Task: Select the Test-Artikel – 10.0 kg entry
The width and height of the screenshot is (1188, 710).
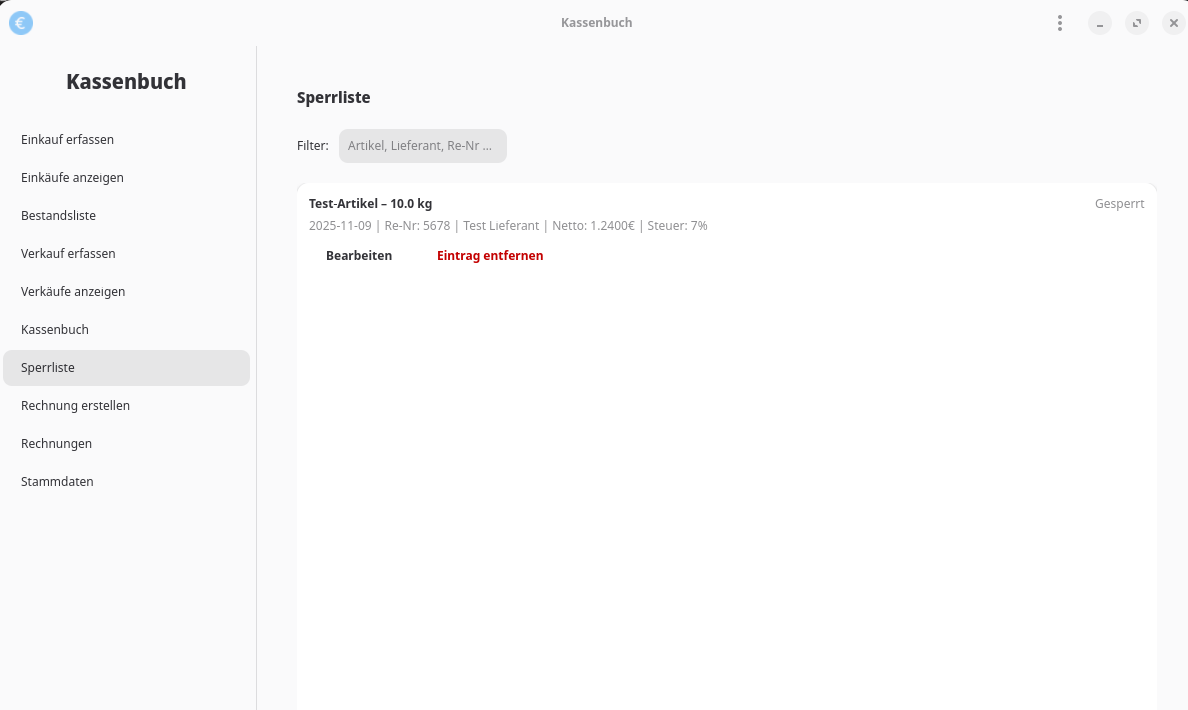Action: coord(370,204)
